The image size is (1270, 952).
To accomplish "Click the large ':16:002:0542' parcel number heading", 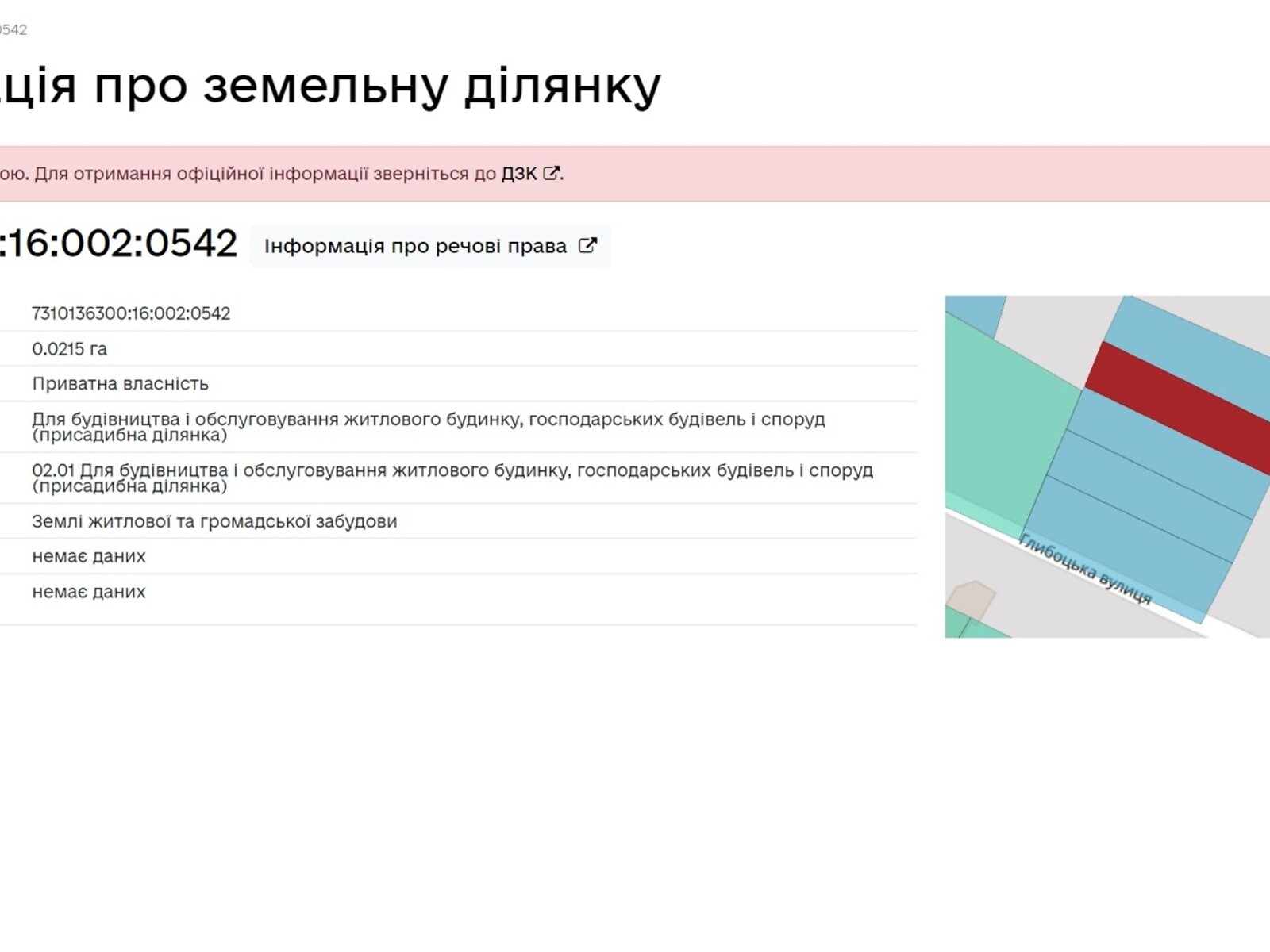I will pos(119,243).
